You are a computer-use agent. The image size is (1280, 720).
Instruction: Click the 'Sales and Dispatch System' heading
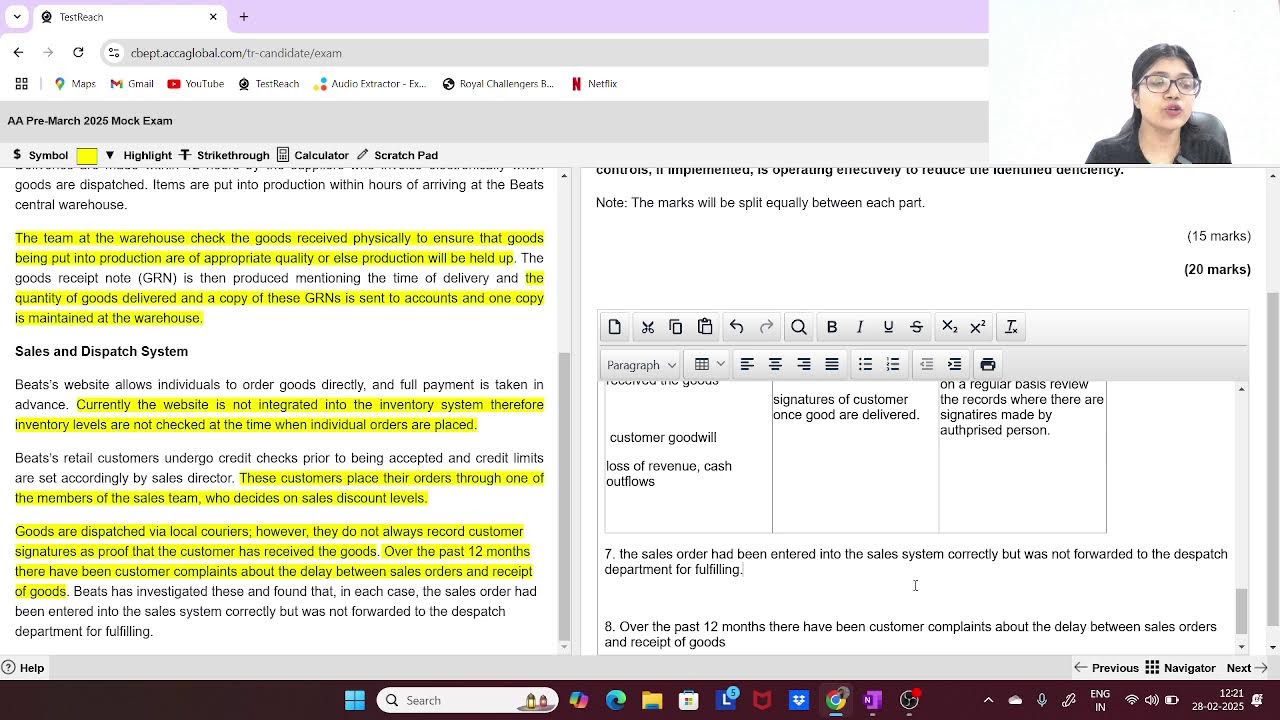pyautogui.click(x=101, y=352)
